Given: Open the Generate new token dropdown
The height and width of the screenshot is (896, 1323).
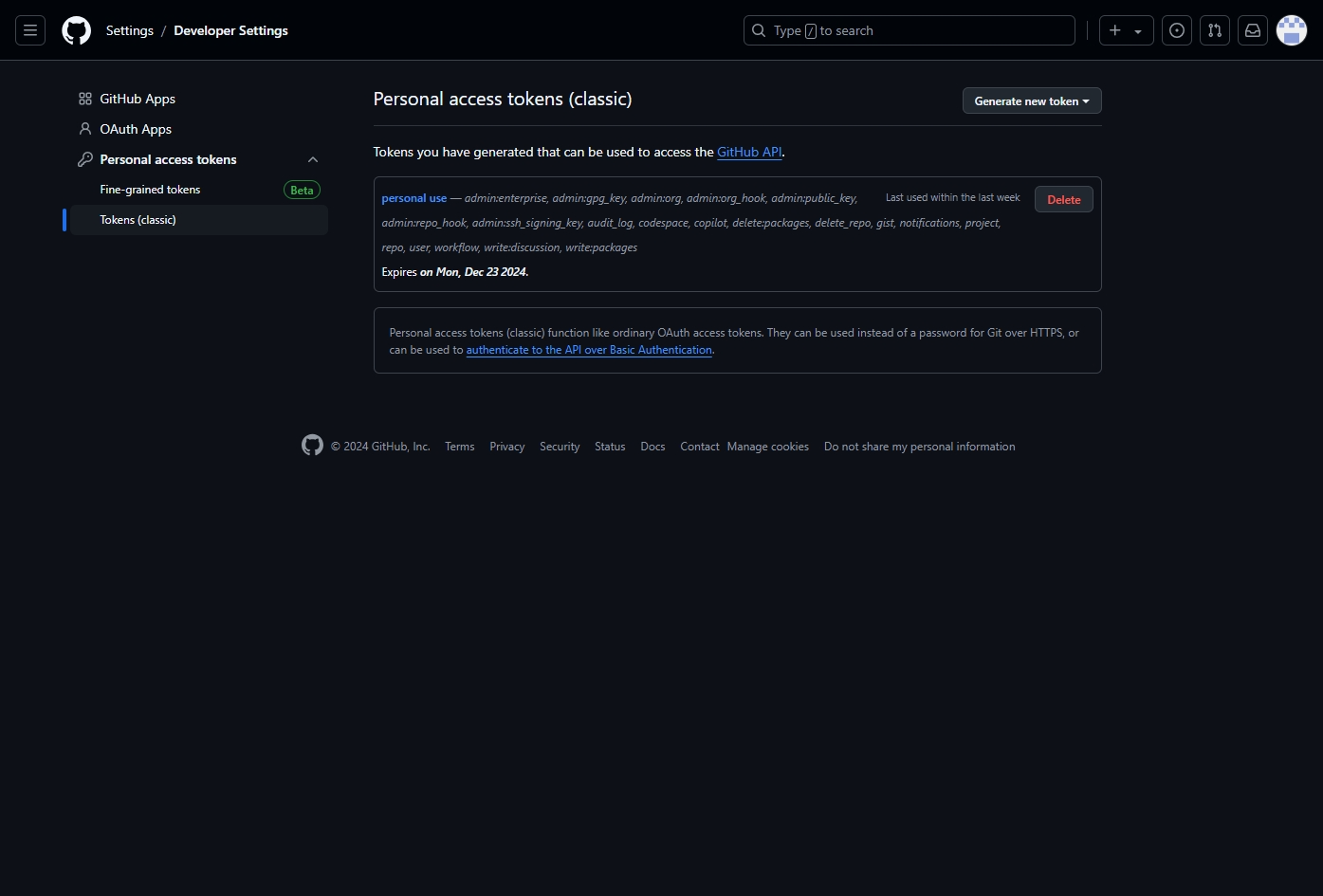Looking at the screenshot, I should [1032, 101].
